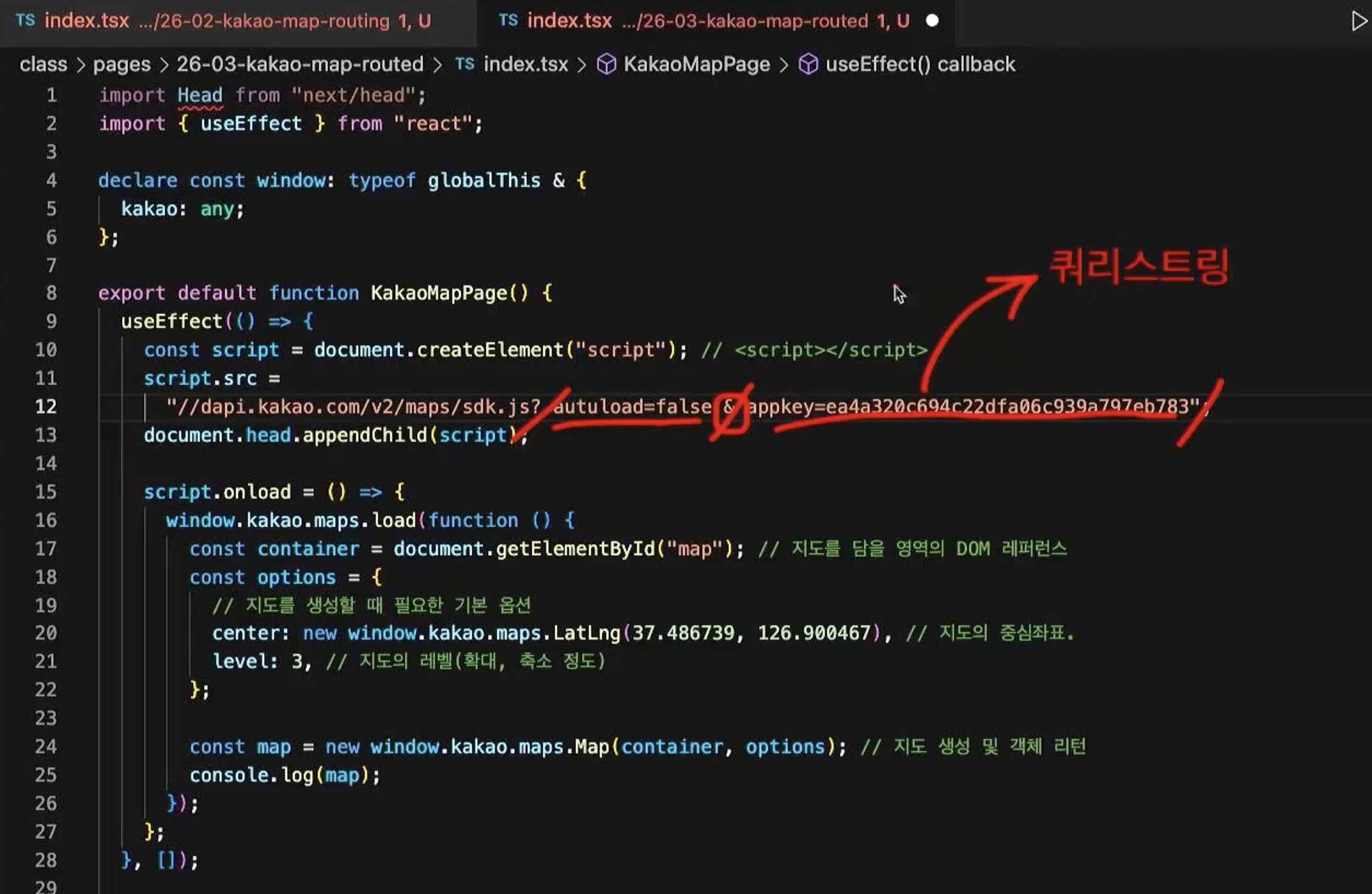Click line number 8 in the gutter
Viewport: 1372px width, 894px height.
coord(52,293)
